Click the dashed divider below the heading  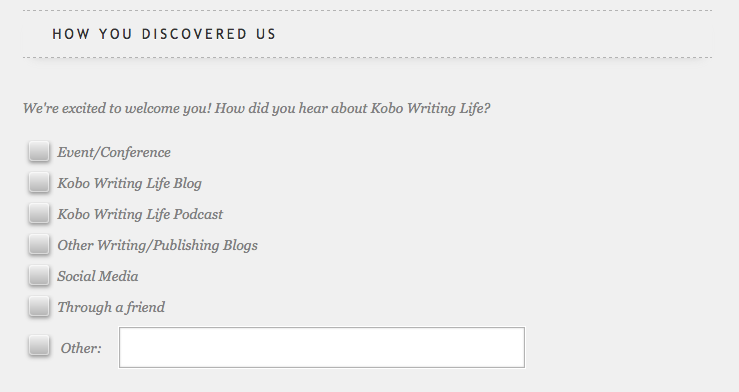[368, 57]
